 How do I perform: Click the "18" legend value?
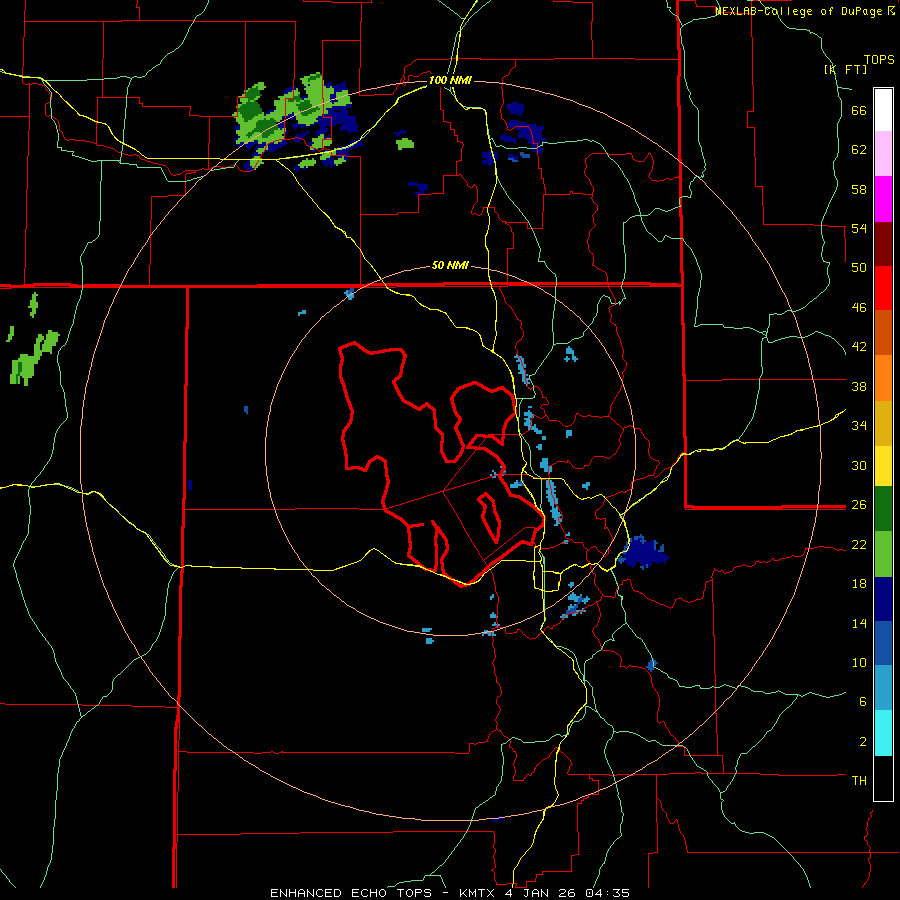[x=859, y=584]
